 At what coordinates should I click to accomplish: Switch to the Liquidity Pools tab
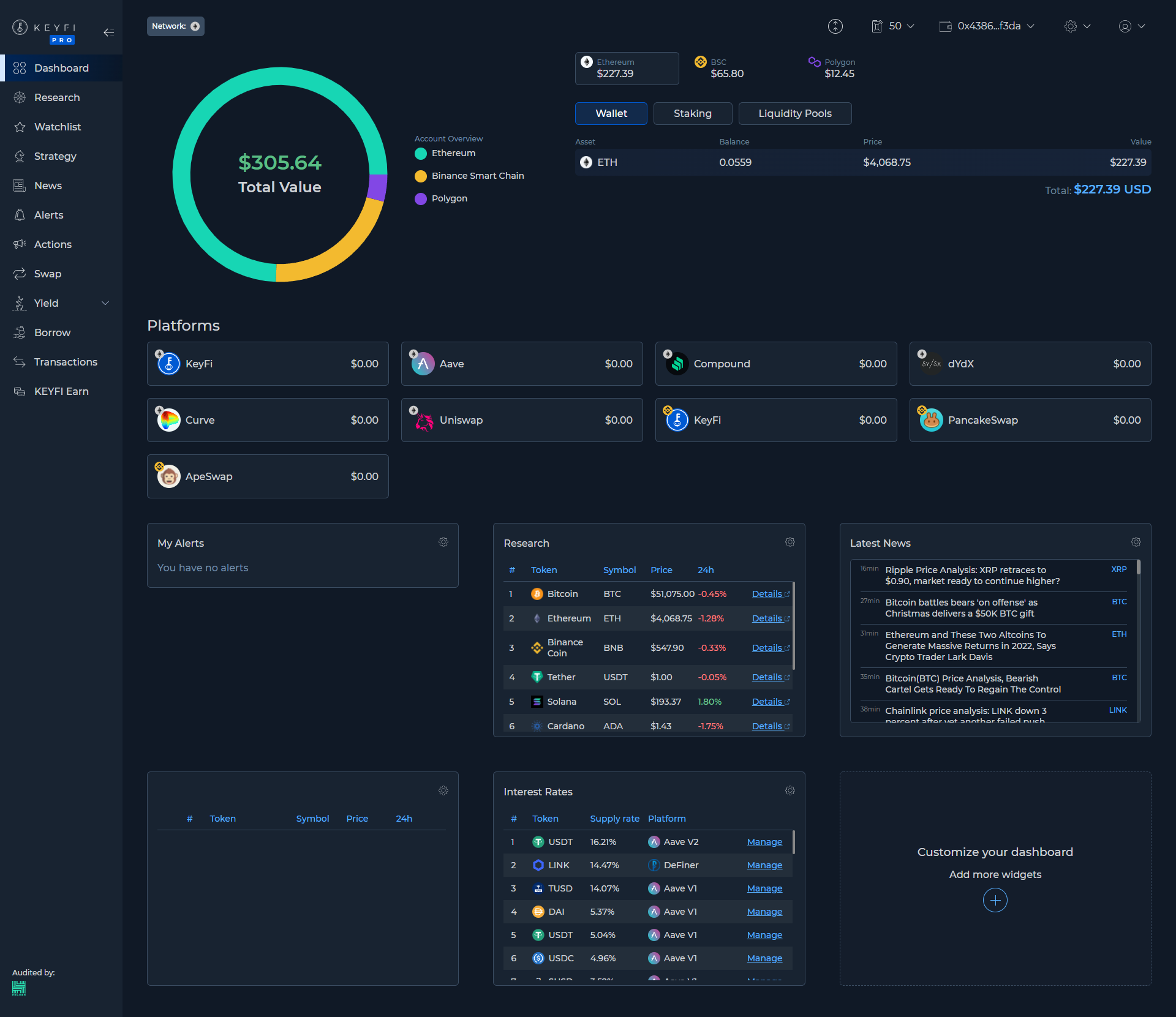(795, 113)
